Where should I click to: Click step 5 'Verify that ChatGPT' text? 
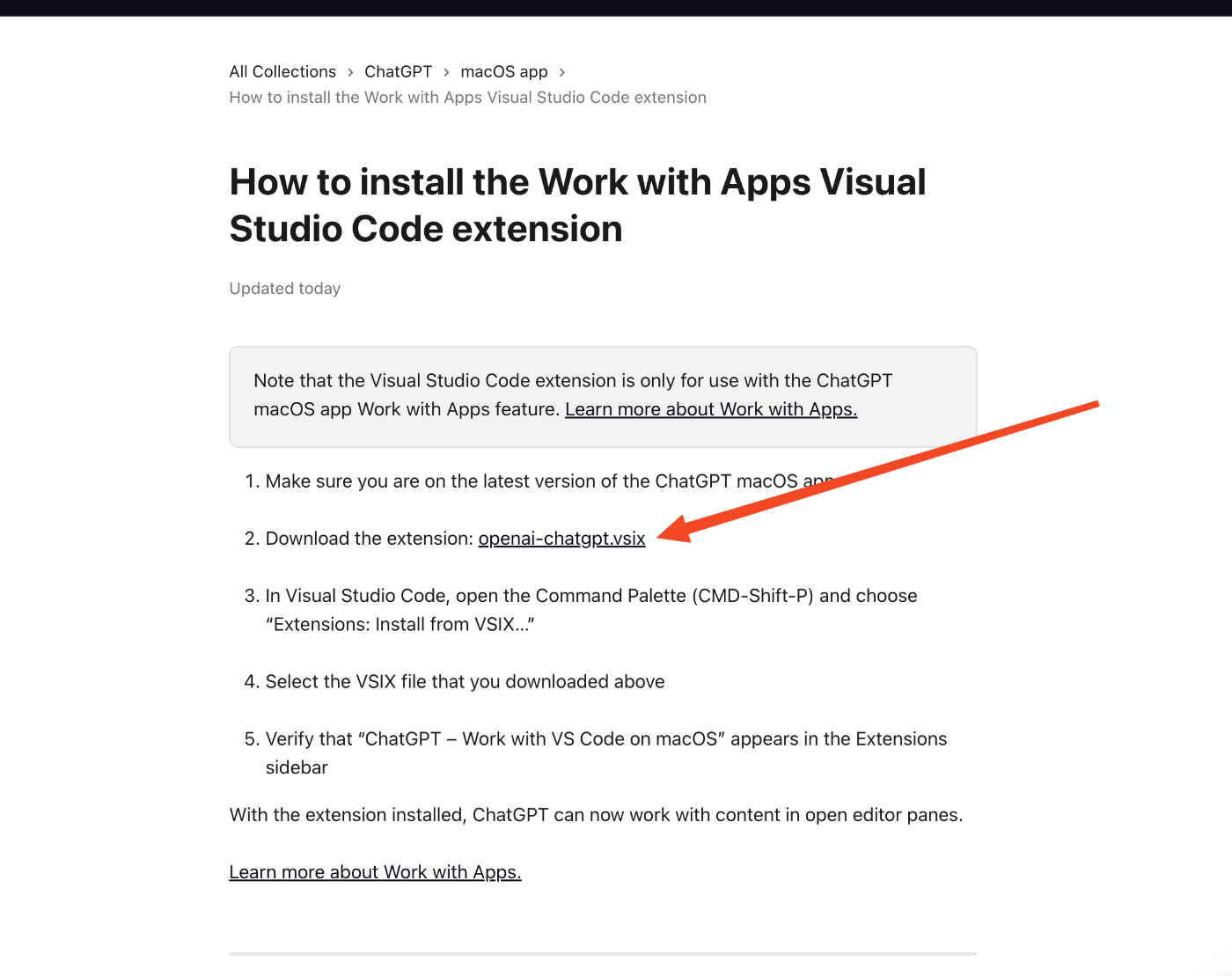click(605, 753)
